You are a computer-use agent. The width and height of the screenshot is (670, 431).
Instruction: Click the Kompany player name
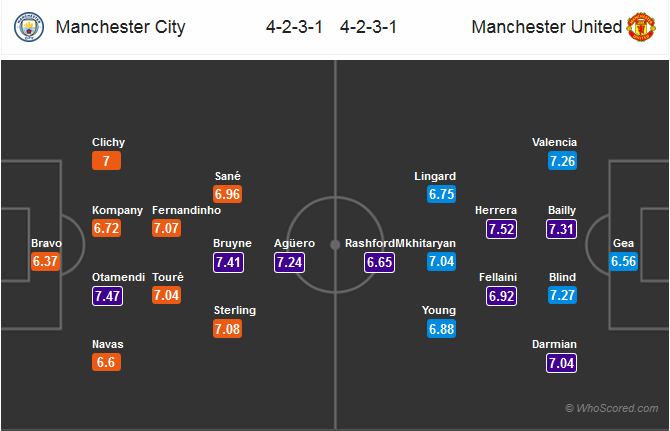coord(117,210)
